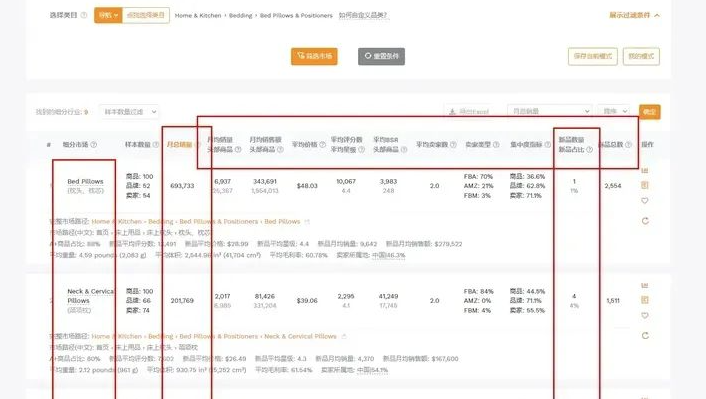This screenshot has width=706, height=399.
Task: Refresh the Neck & Cervical Pillows row
Action: click(645, 336)
